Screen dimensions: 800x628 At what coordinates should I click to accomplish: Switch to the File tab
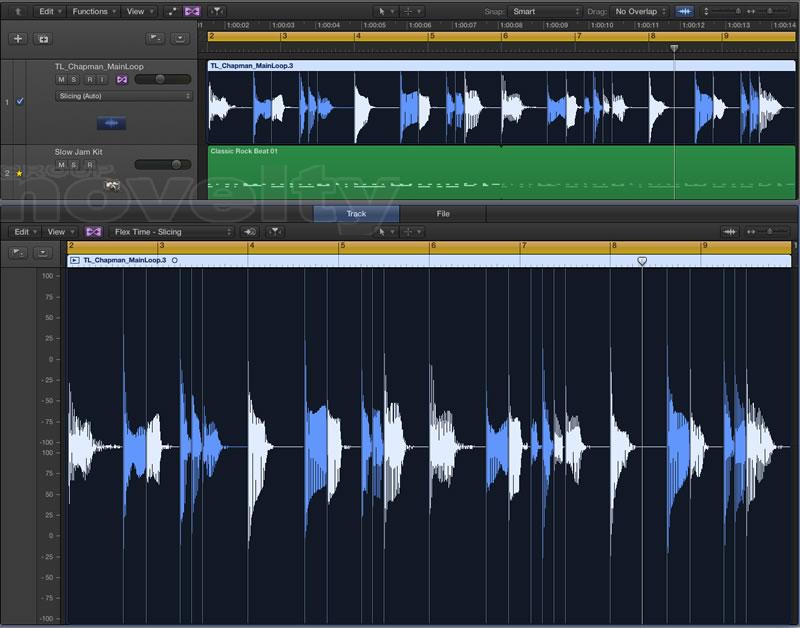[x=443, y=213]
